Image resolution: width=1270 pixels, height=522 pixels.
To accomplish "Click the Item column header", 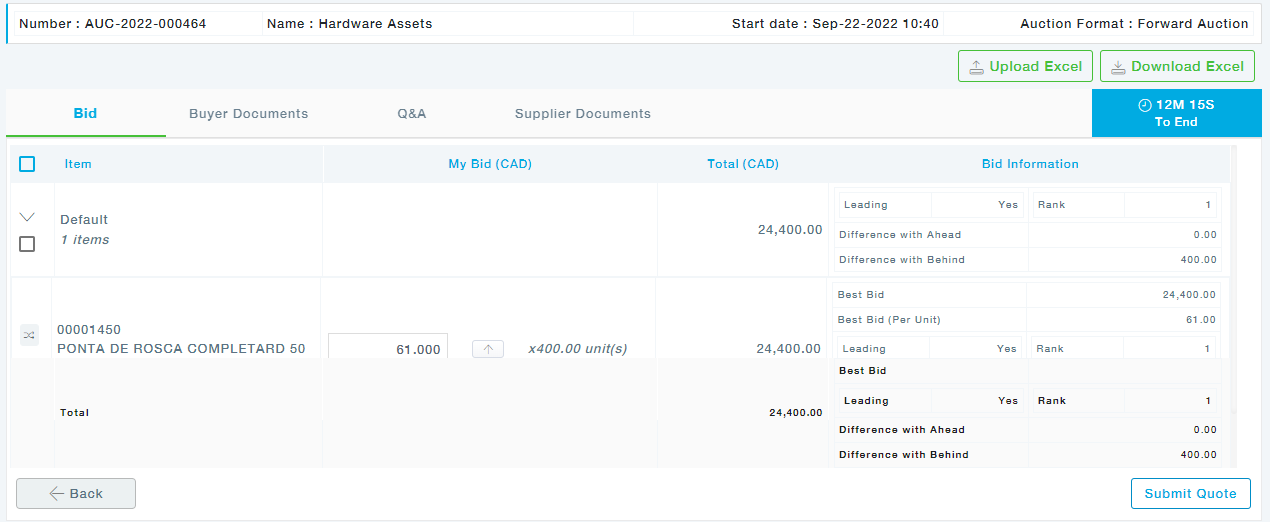I will point(78,164).
